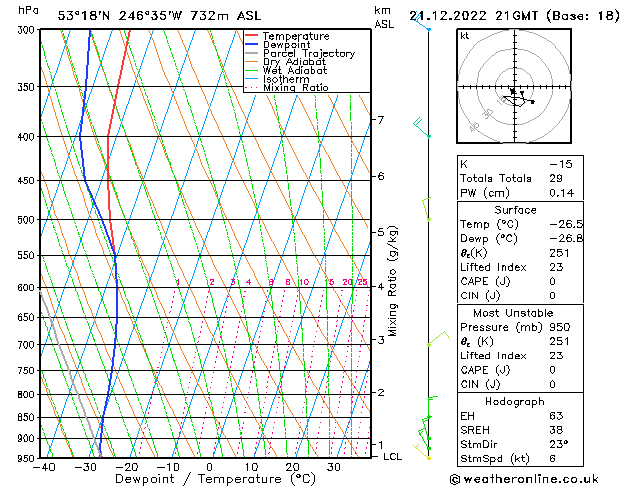
Task: Click the Hodograph section header in table
Action: click(x=515, y=402)
